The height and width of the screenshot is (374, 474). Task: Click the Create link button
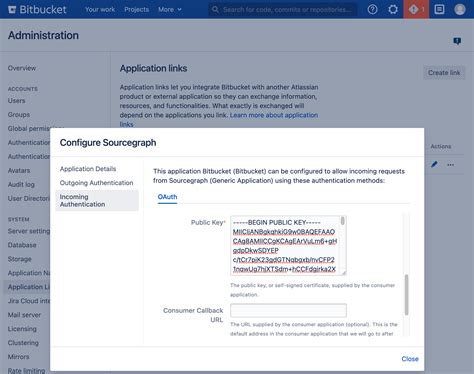[444, 73]
